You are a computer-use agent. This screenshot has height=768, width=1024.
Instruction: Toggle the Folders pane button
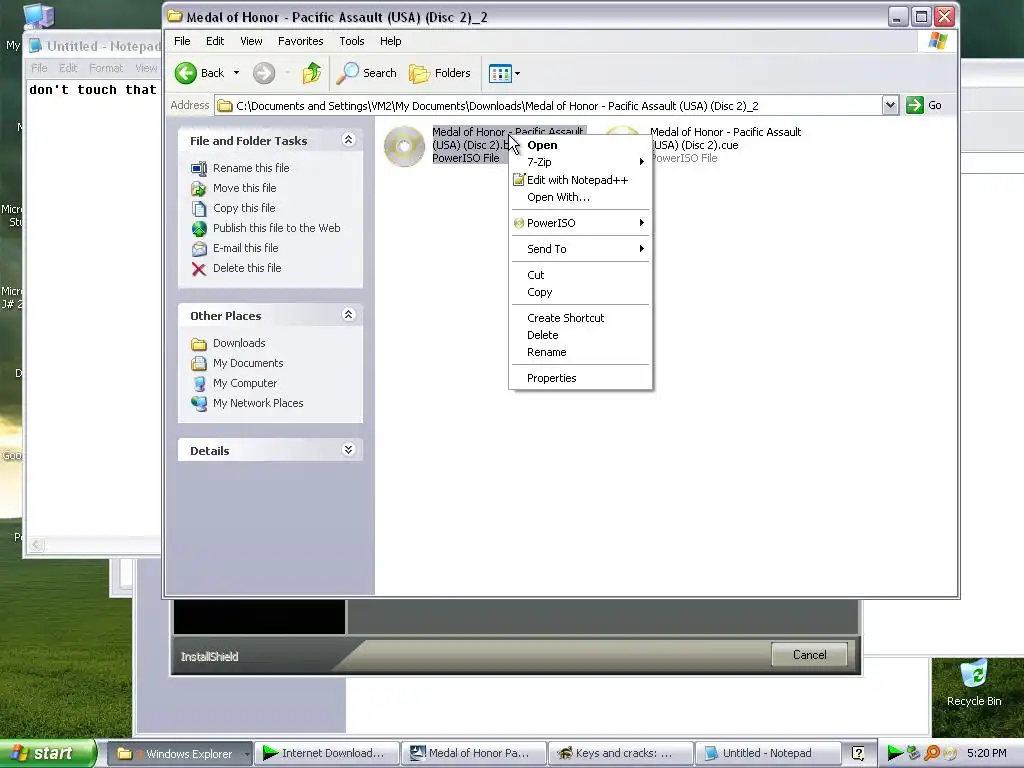440,73
